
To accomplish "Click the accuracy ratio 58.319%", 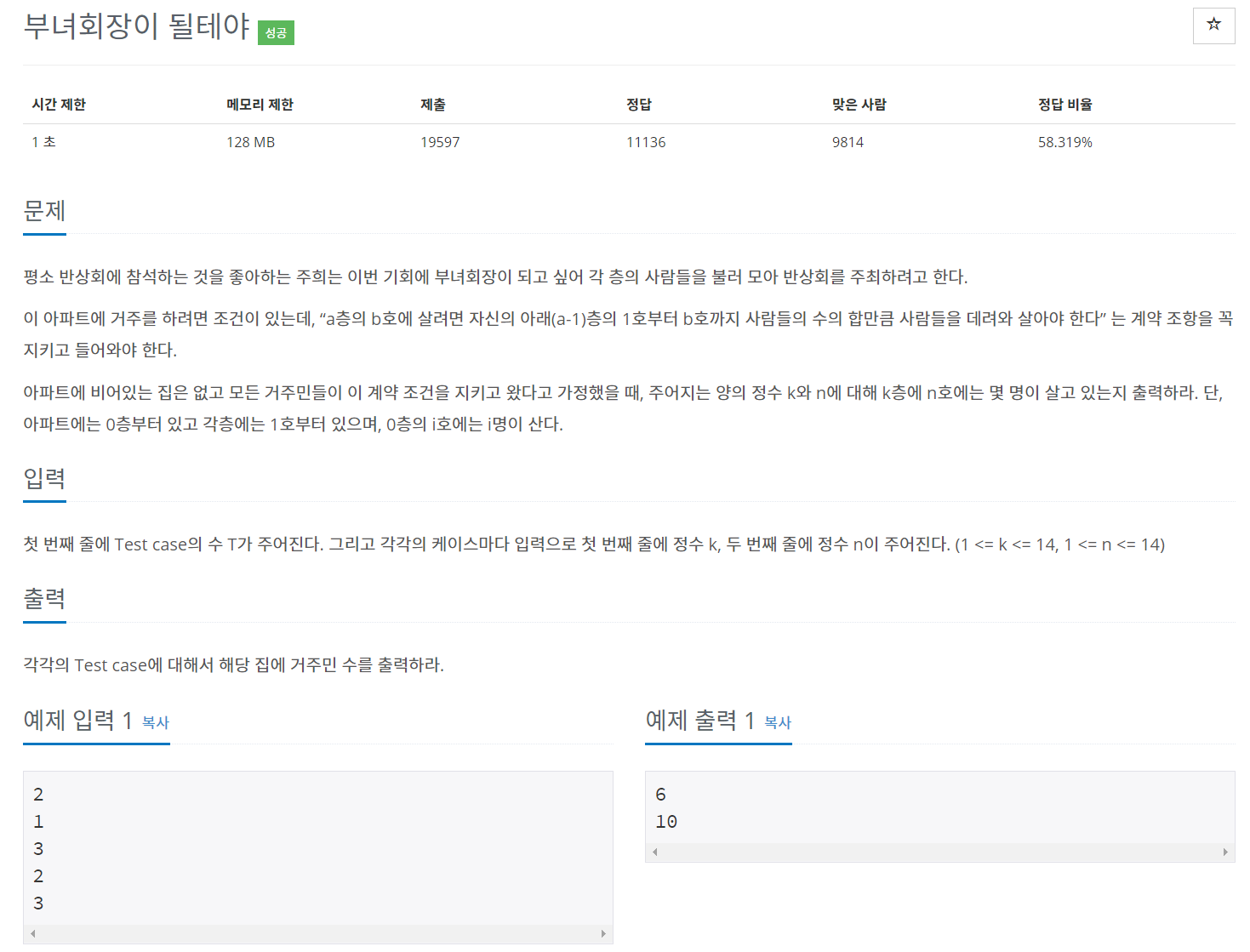I will [x=1065, y=142].
